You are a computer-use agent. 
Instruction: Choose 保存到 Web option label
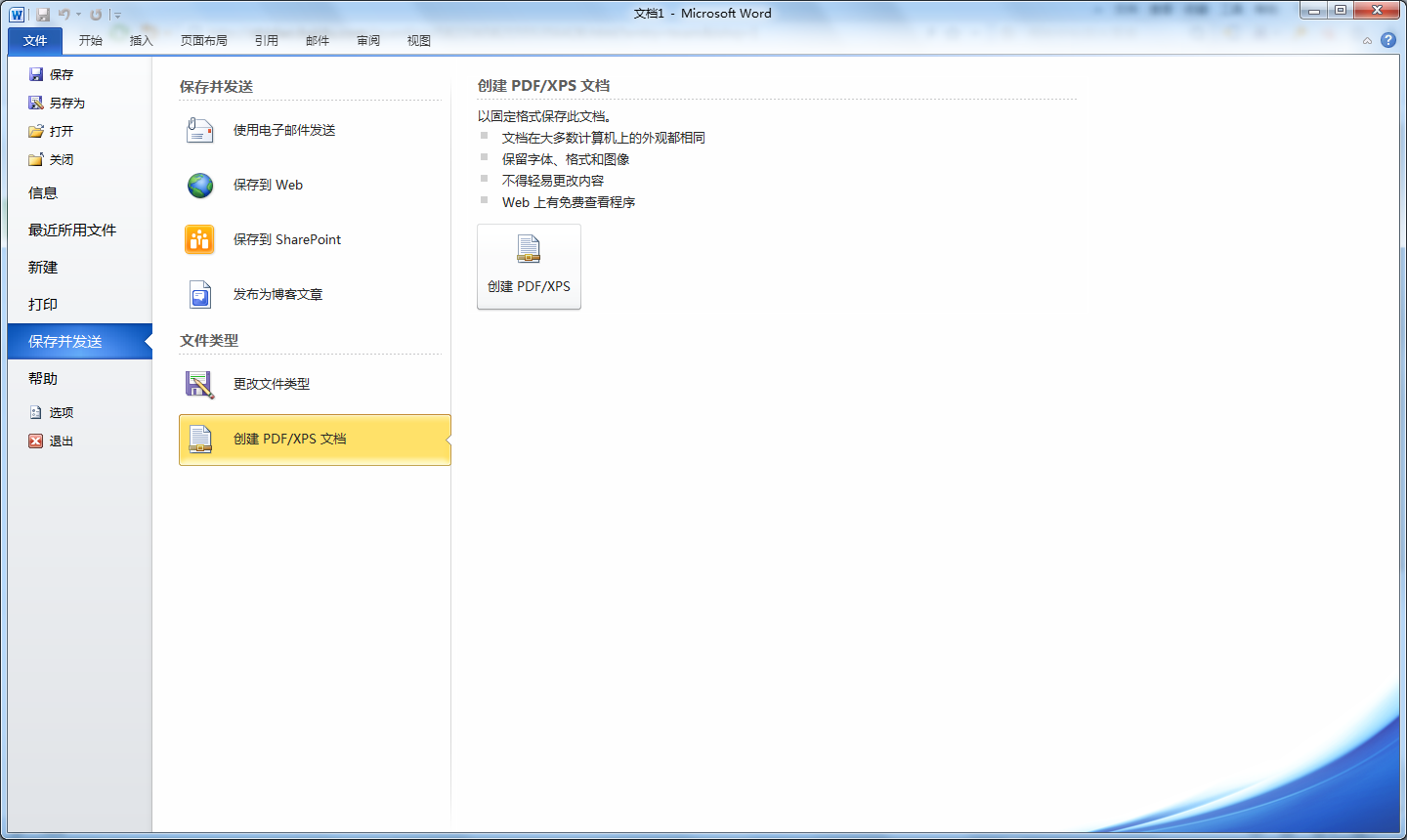pyautogui.click(x=268, y=185)
